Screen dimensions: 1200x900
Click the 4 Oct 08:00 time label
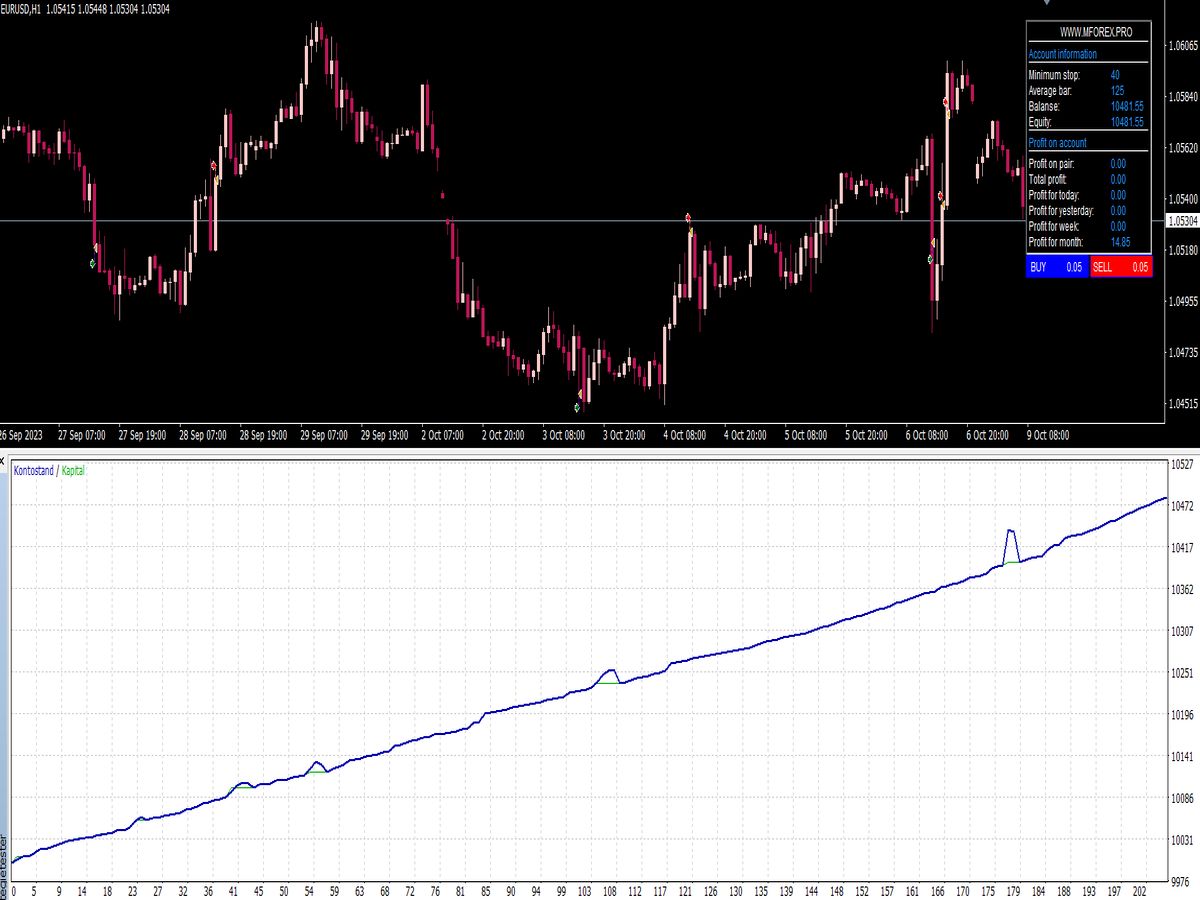point(685,435)
